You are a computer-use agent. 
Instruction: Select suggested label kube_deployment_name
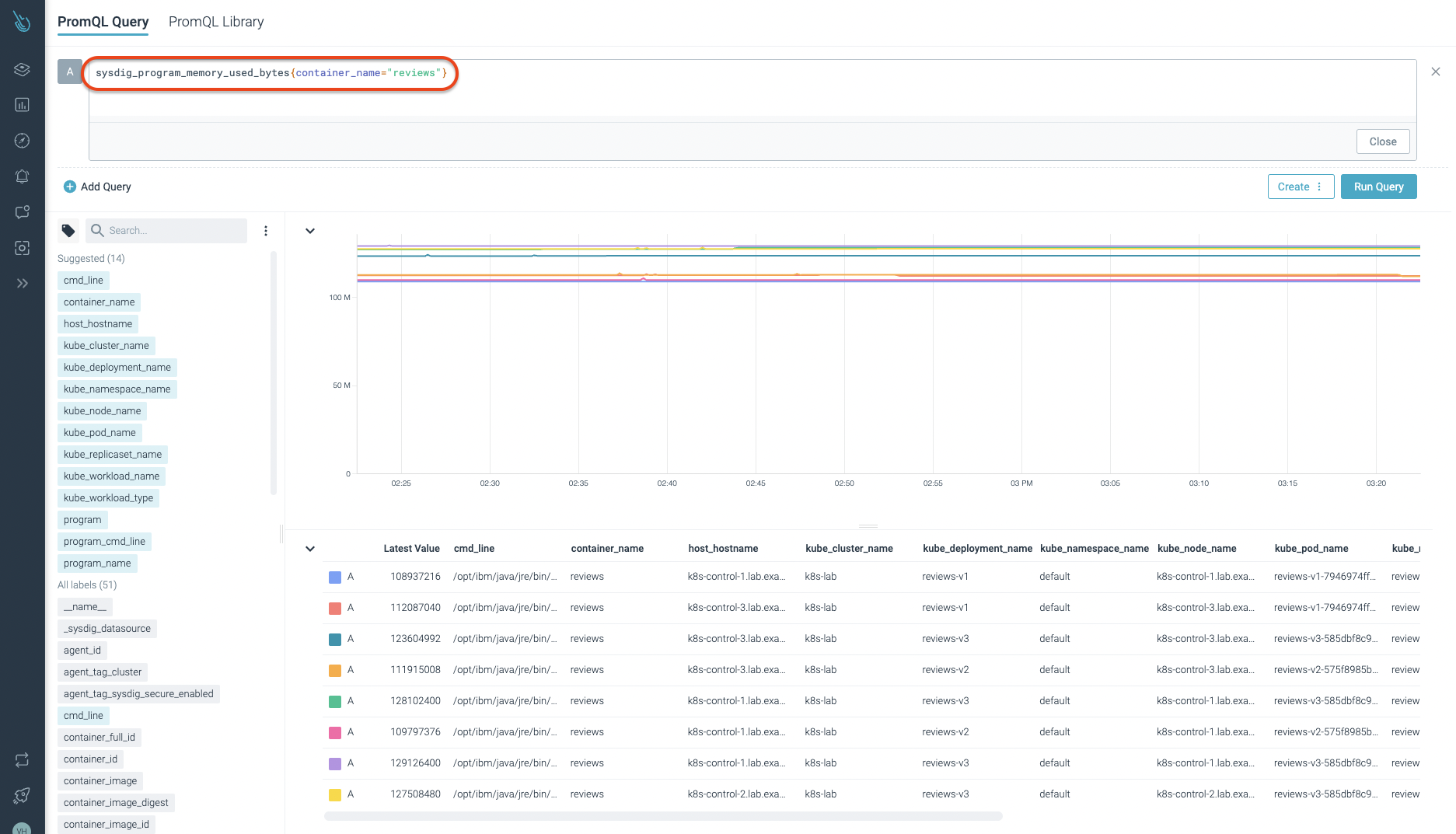117,368
